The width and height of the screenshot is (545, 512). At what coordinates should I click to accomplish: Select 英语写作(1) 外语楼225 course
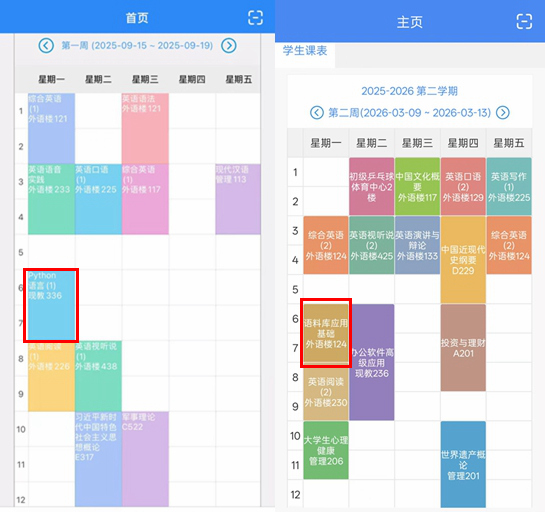click(x=509, y=187)
